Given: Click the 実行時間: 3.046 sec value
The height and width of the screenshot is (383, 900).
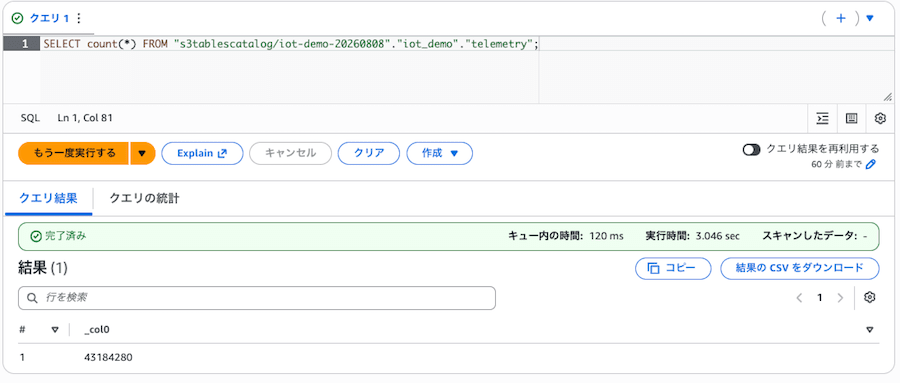Looking at the screenshot, I should coord(693,236).
